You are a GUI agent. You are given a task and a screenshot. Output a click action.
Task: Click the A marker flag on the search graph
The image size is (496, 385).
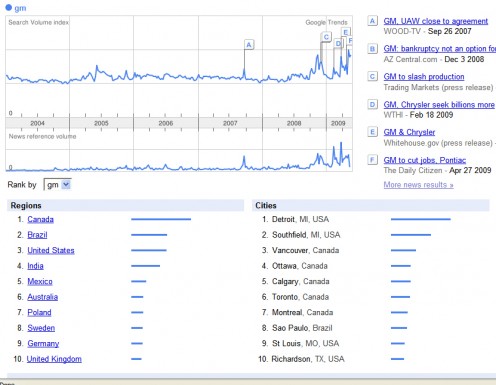click(249, 45)
